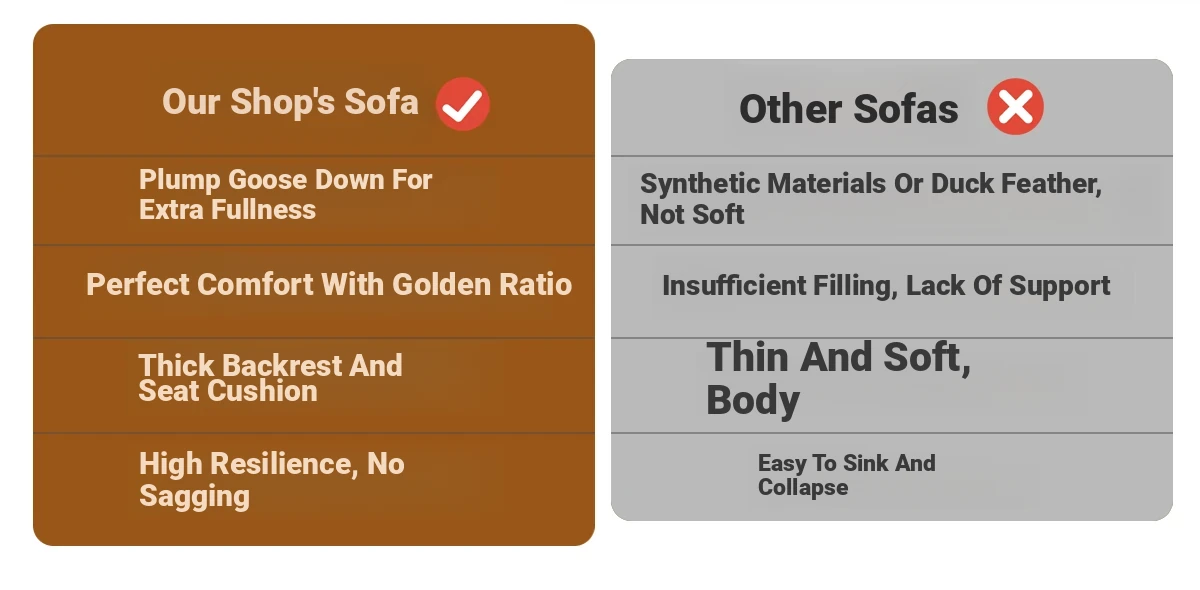Click the word "Collapse" in gray panel
The height and width of the screenshot is (590, 1200).
[802, 488]
